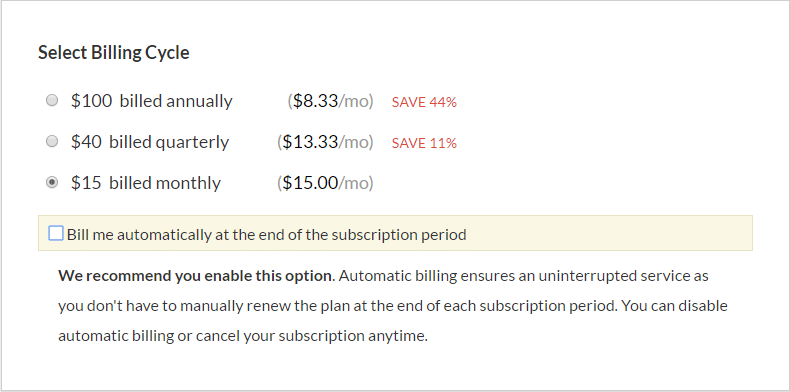The image size is (790, 392).
Task: Click bold 'We recommend you enable this option'
Action: (196, 276)
